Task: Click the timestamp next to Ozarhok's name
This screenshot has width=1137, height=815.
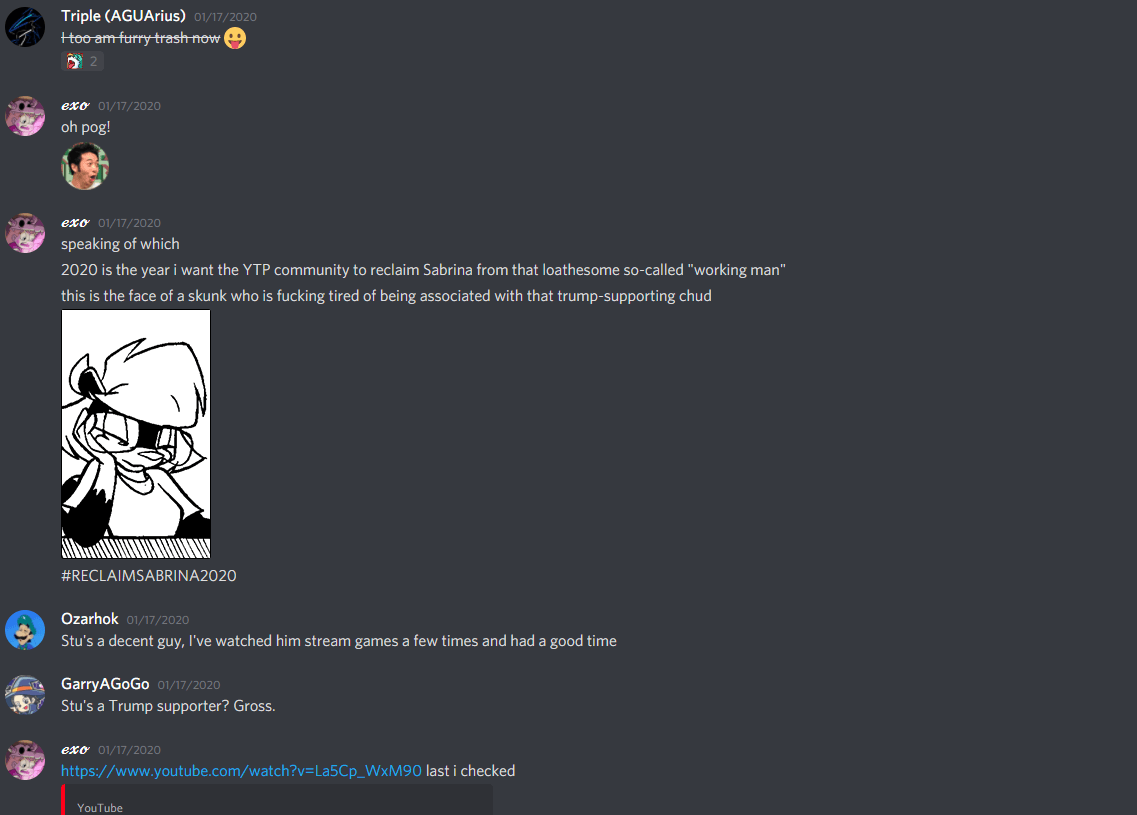Action: coord(158,620)
